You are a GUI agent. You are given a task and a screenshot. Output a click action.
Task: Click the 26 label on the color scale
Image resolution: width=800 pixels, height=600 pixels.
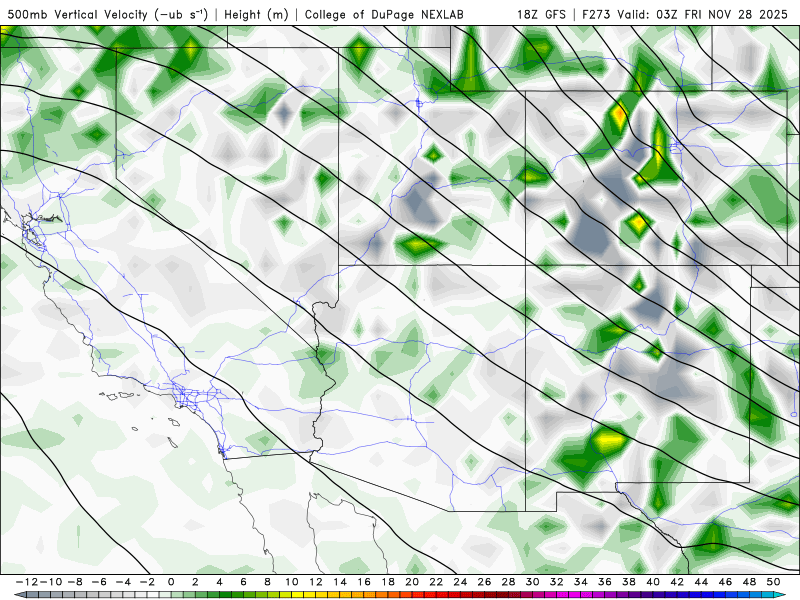[x=484, y=582]
